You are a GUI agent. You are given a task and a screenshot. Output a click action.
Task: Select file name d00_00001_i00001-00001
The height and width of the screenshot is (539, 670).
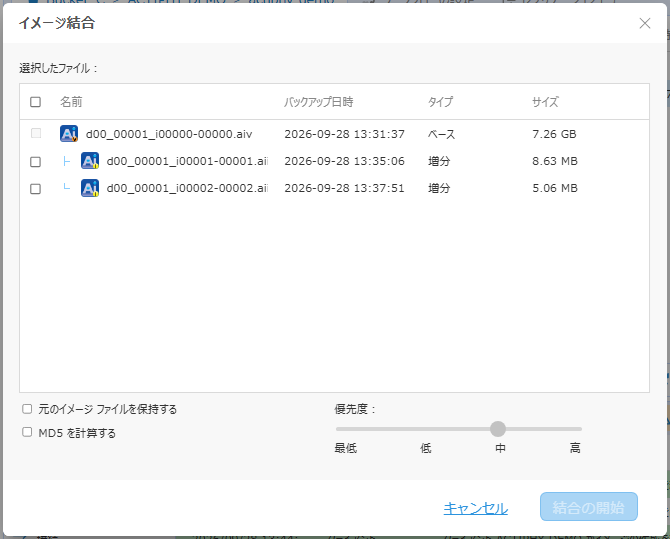pos(187,161)
